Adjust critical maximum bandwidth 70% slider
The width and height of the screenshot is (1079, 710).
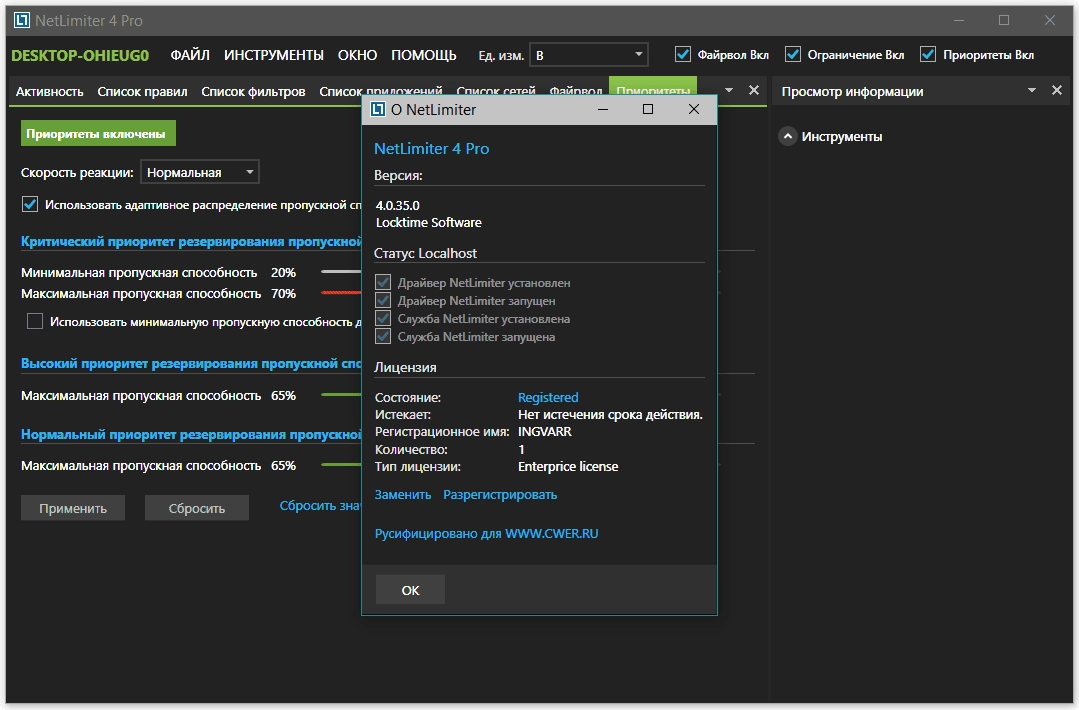[341, 292]
